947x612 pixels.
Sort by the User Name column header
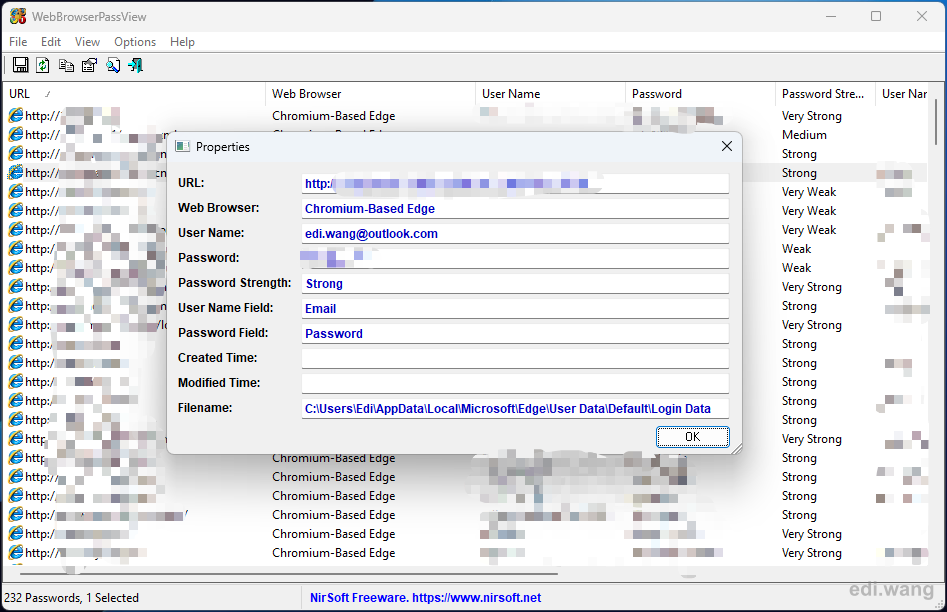[x=550, y=94]
